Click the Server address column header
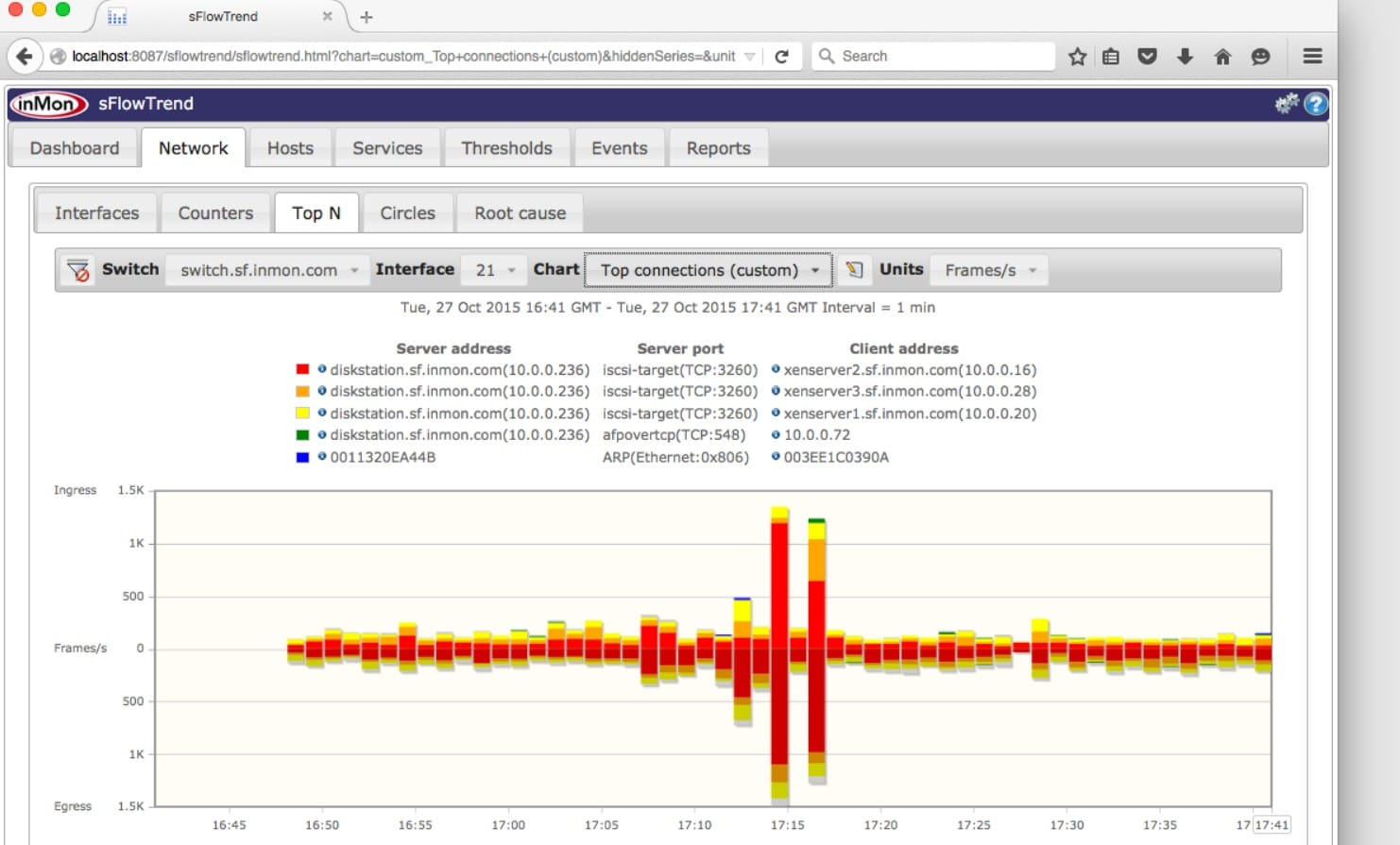This screenshot has width=1400, height=845. (453, 348)
